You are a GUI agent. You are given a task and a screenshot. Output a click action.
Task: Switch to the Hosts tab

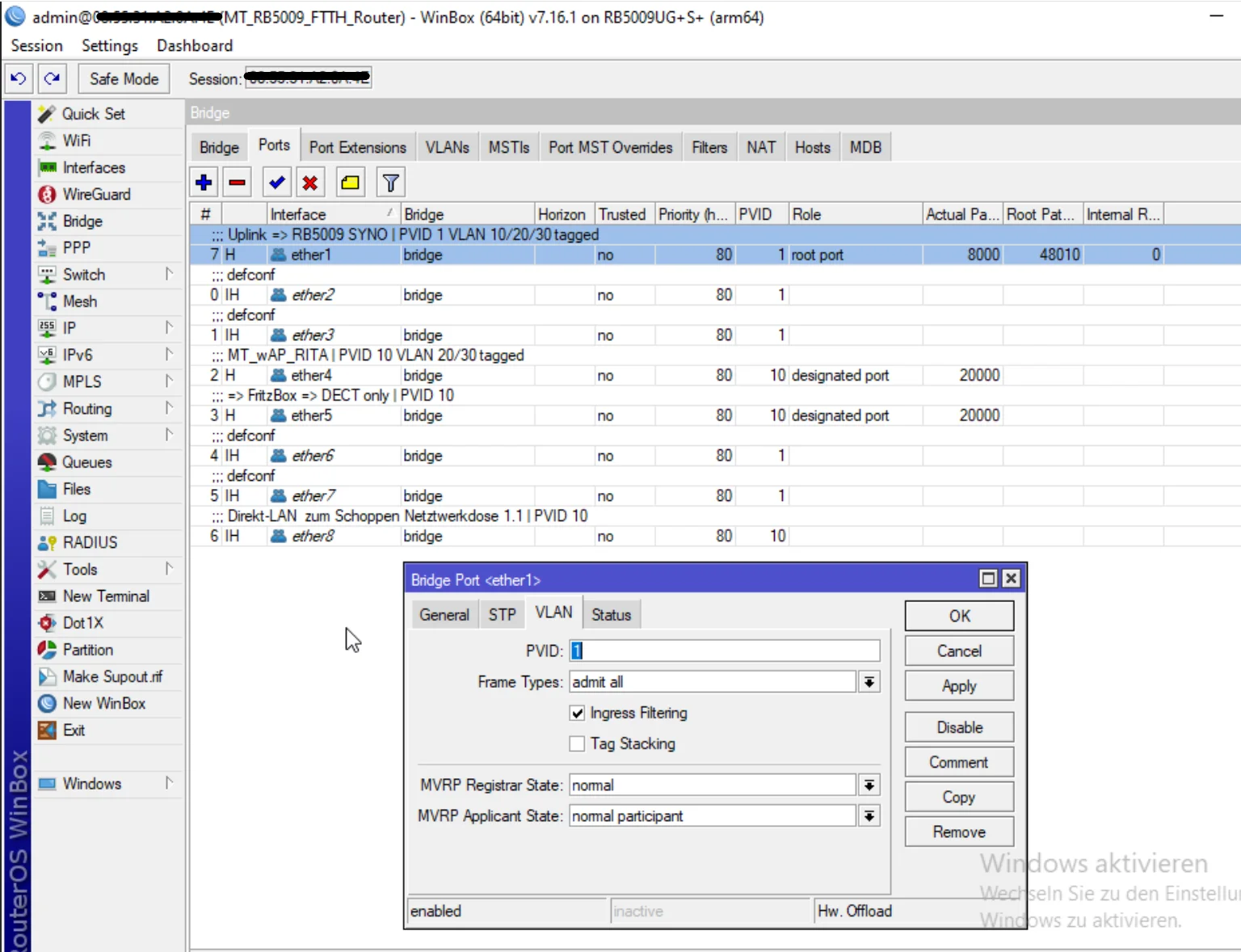tap(812, 147)
